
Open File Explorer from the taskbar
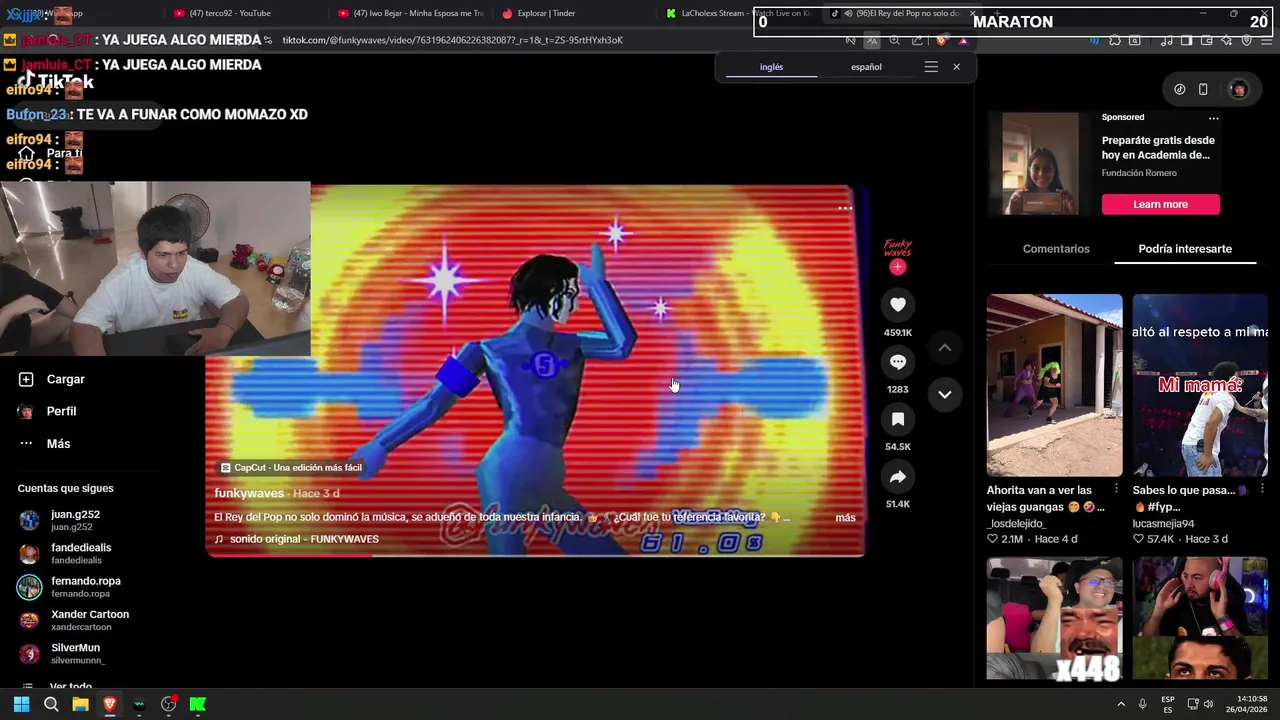80,704
